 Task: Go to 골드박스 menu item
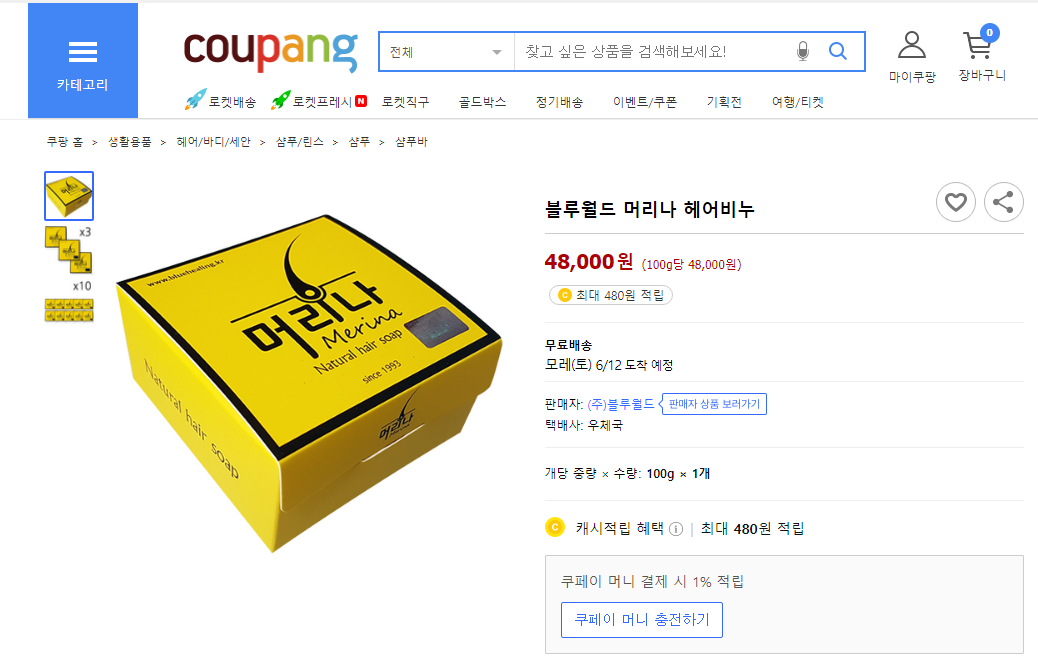point(482,102)
